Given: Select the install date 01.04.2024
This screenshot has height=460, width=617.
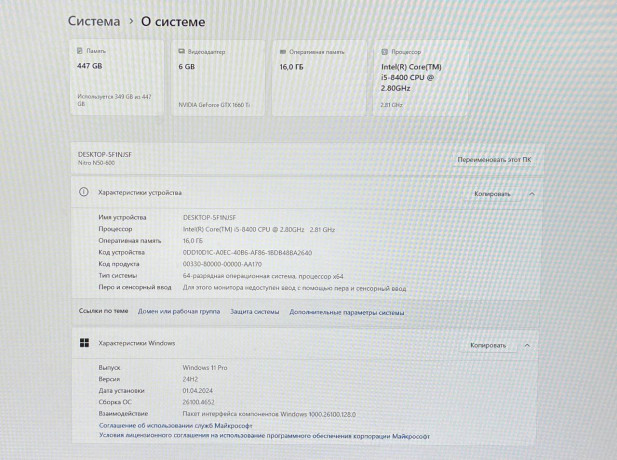Looking at the screenshot, I should [x=197, y=391].
